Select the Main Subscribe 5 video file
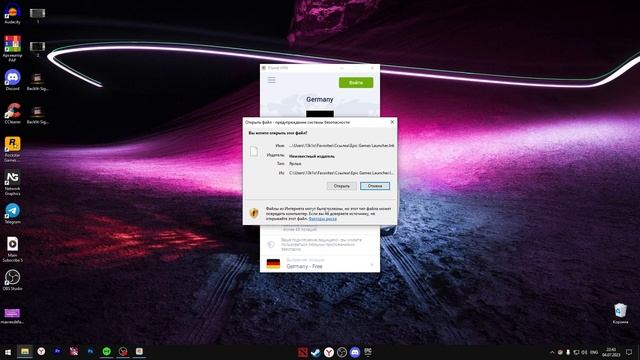The image size is (640, 360). (x=12, y=249)
